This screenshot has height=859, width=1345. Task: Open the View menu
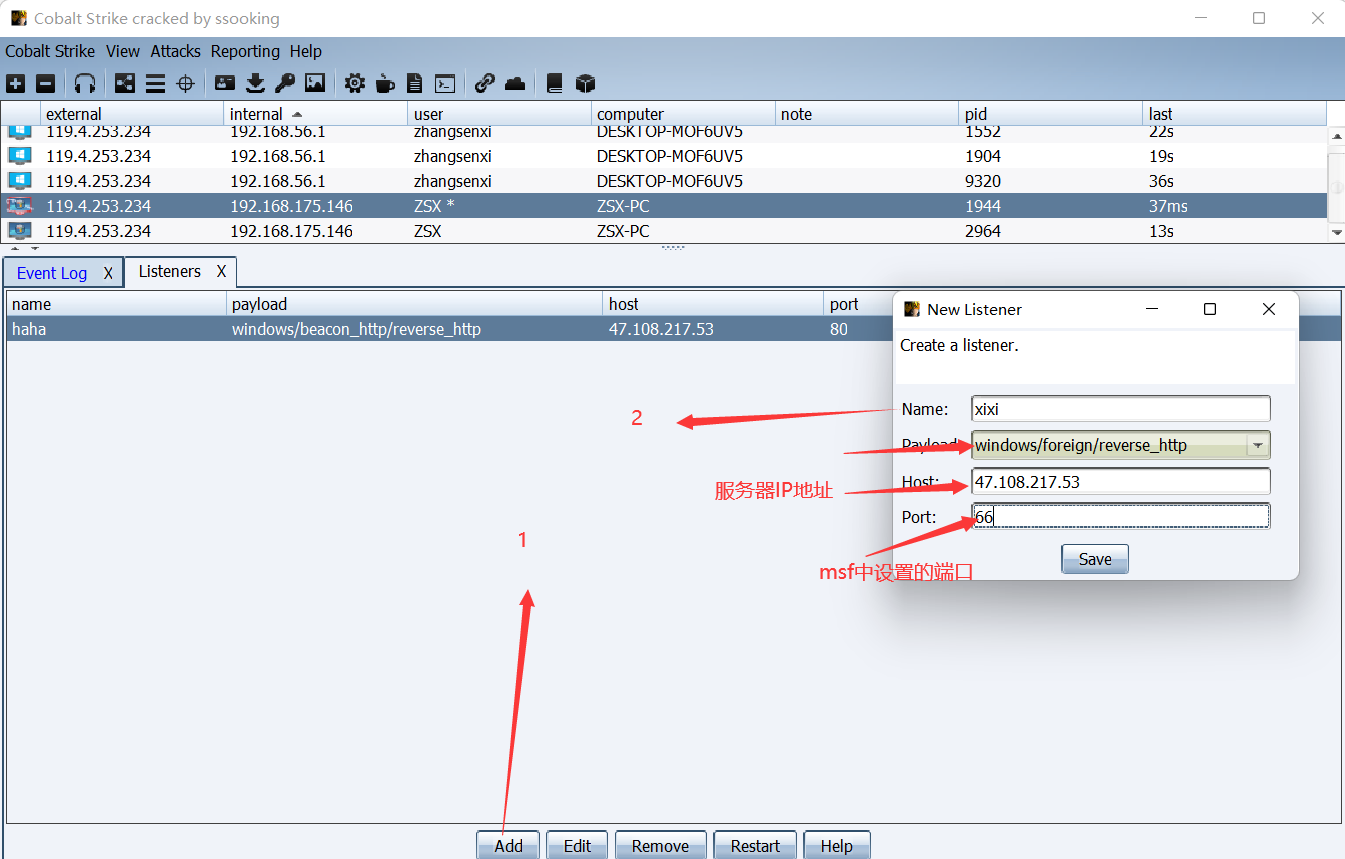coord(123,51)
